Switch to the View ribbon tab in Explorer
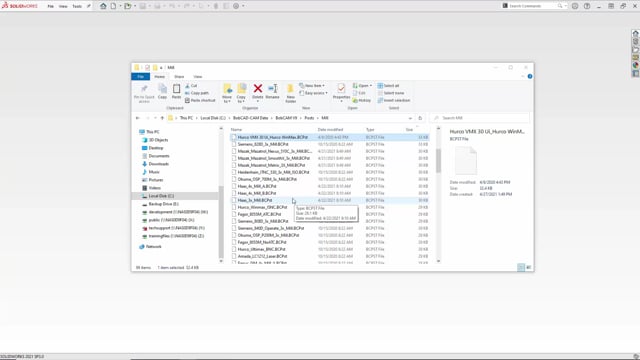This screenshot has width=640, height=360. (198, 77)
